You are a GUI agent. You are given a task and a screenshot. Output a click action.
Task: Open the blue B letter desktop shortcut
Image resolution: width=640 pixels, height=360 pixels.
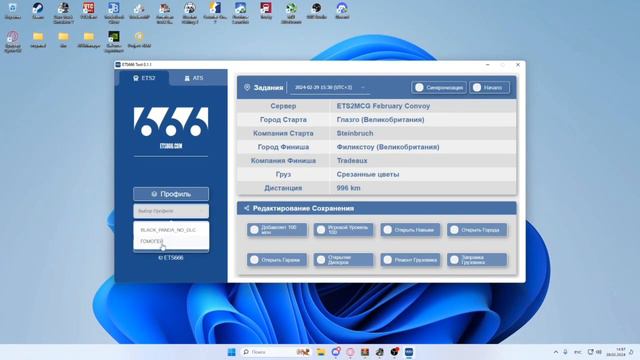(x=114, y=12)
